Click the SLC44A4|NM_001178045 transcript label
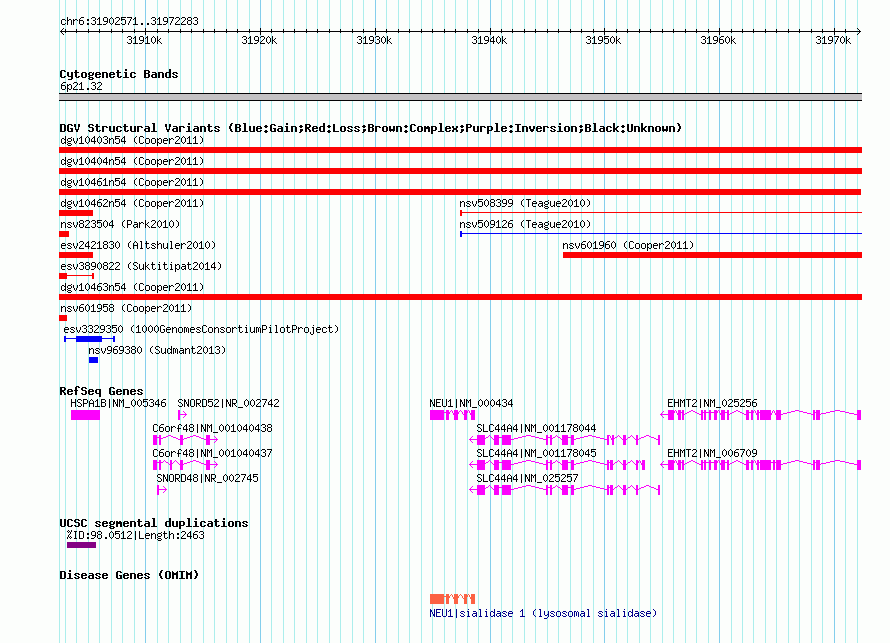Image resolution: width=890 pixels, height=643 pixels. [536, 453]
